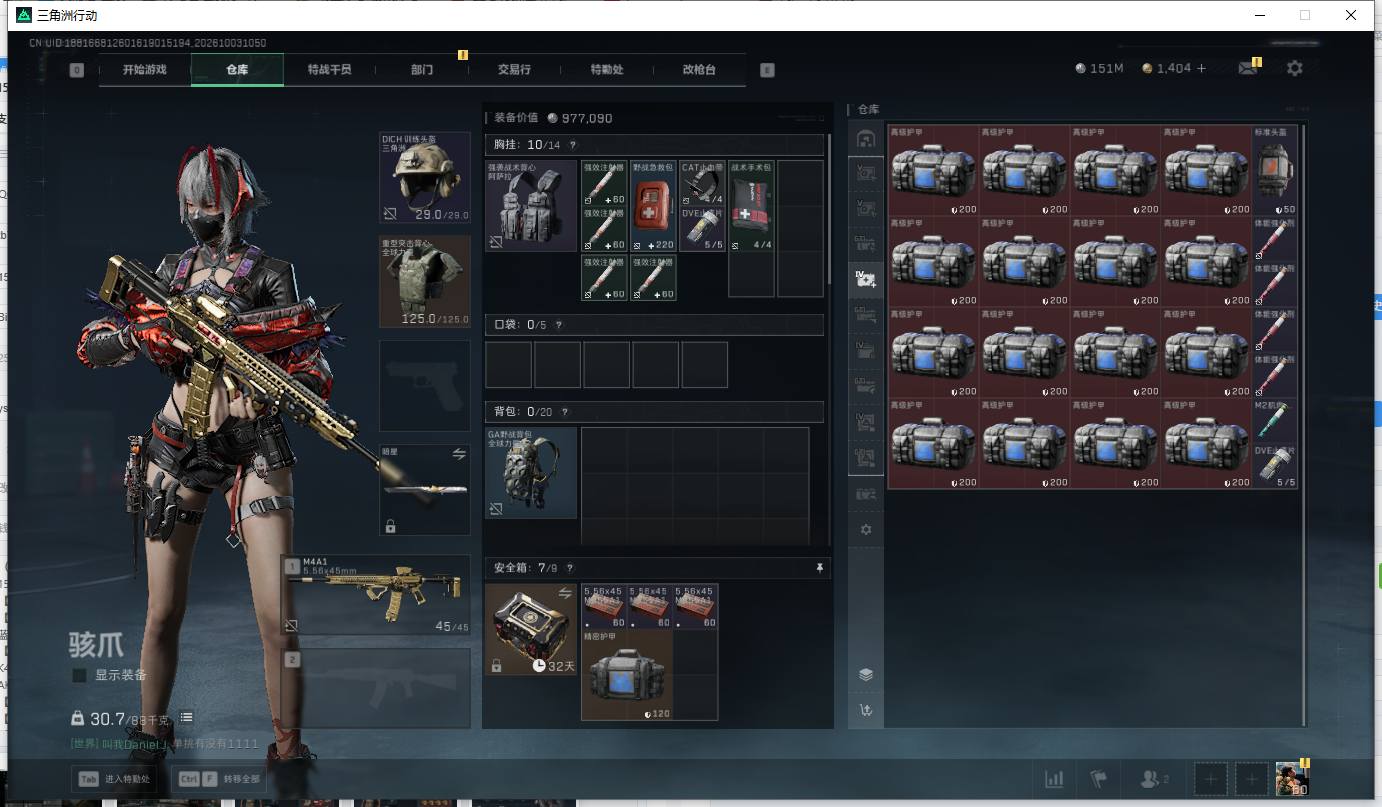Open the 改枪台 tab
This screenshot has height=807, width=1382.
click(x=699, y=70)
